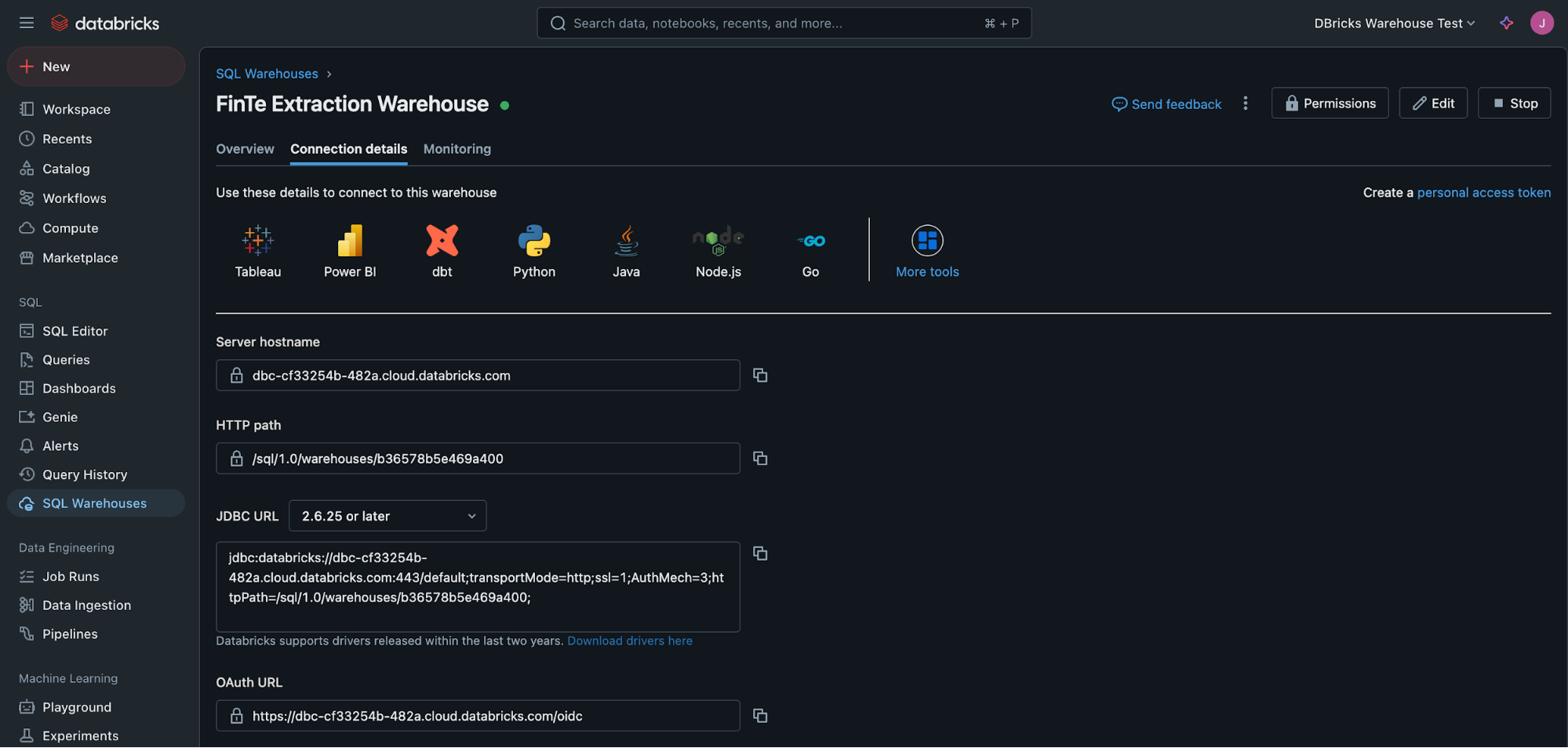Edit the warehouse settings
The image size is (1568, 748).
[x=1433, y=103]
